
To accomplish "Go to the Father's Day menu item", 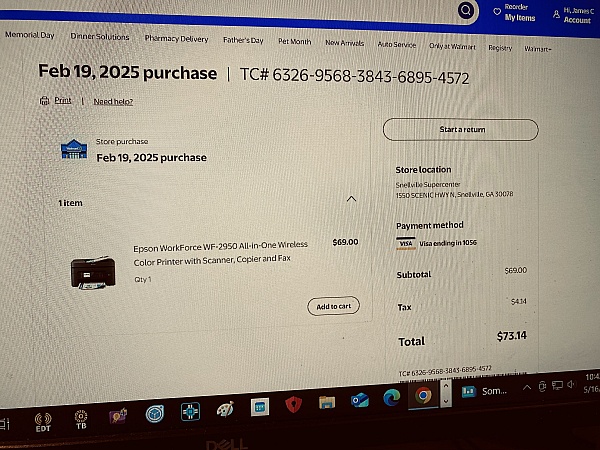I will click(243, 40).
